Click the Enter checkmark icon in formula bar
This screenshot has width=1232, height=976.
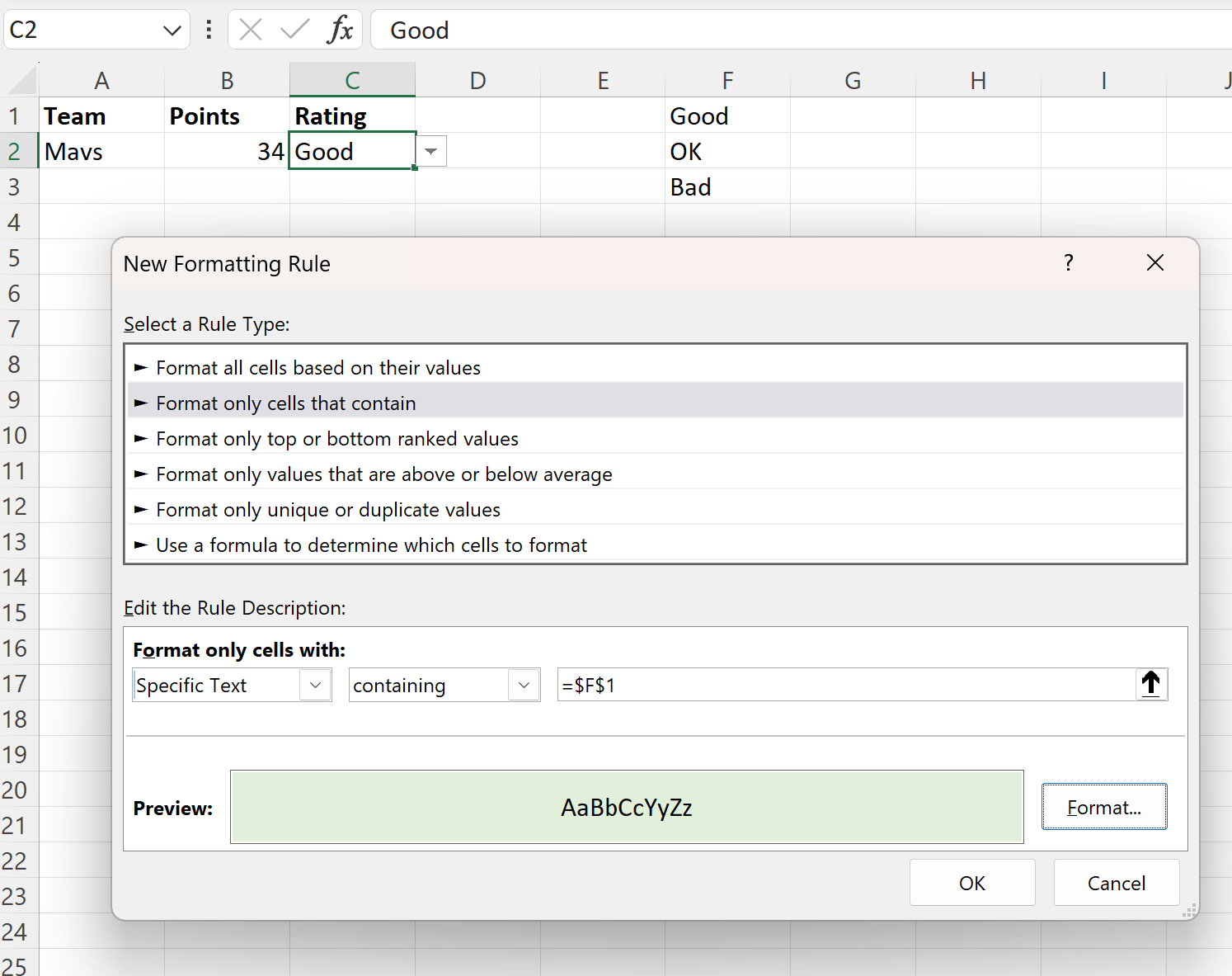coord(294,30)
